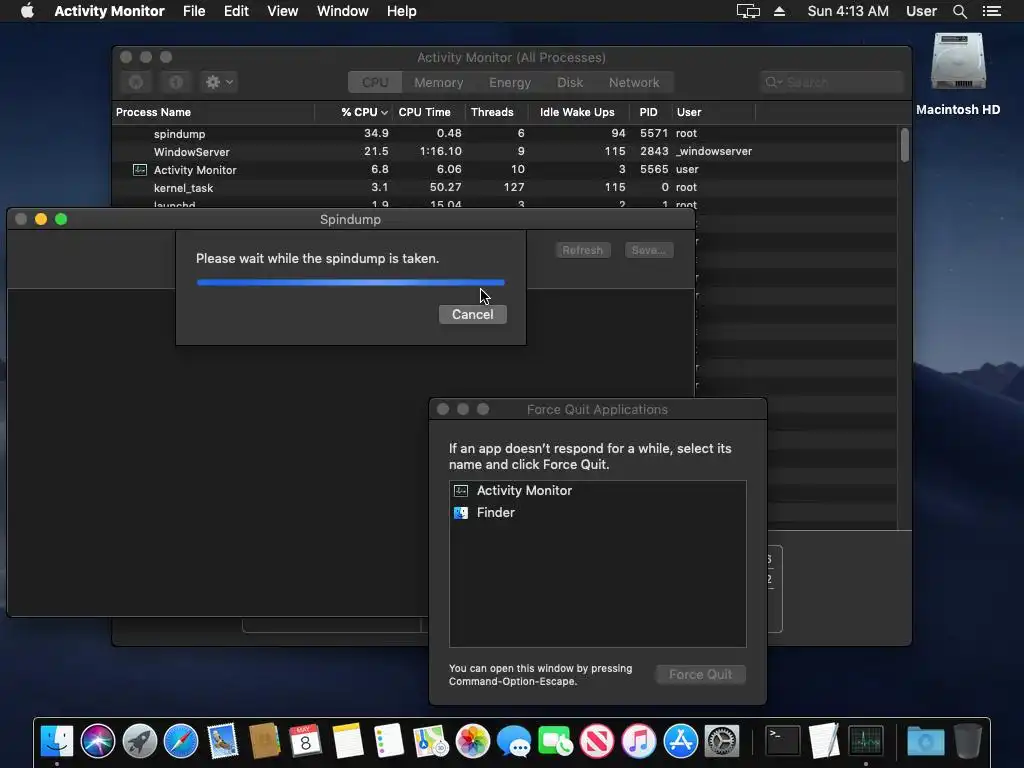
Task: Open Launchpad rocket icon in Dock
Action: (140, 741)
